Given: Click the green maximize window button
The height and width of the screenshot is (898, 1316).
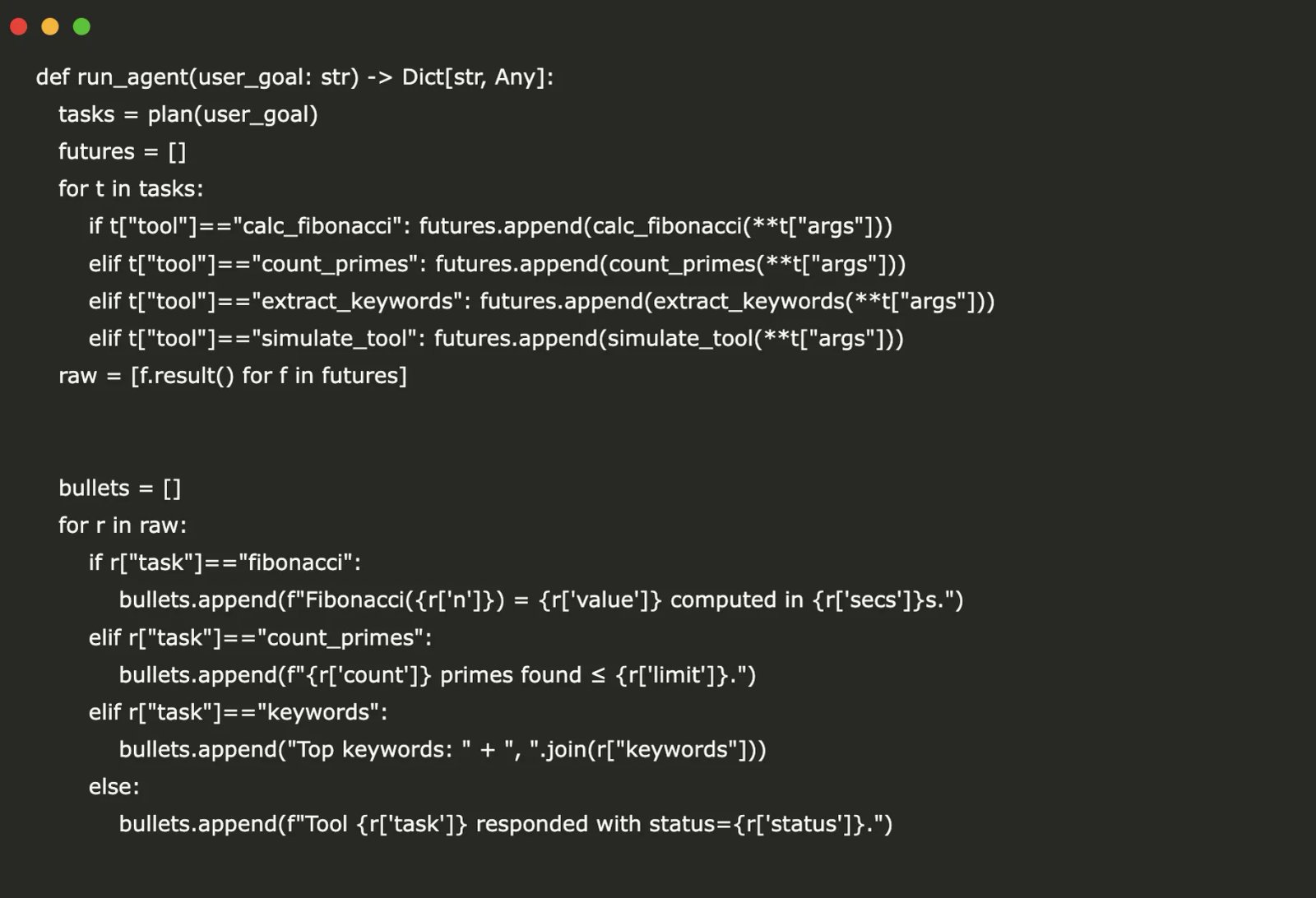Looking at the screenshot, I should [81, 26].
